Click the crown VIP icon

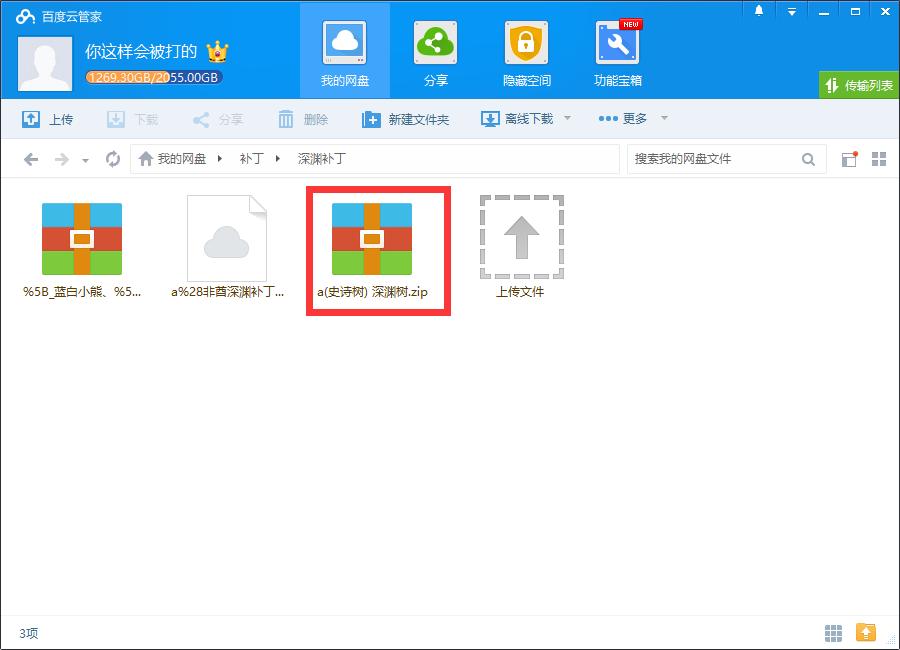pyautogui.click(x=217, y=52)
